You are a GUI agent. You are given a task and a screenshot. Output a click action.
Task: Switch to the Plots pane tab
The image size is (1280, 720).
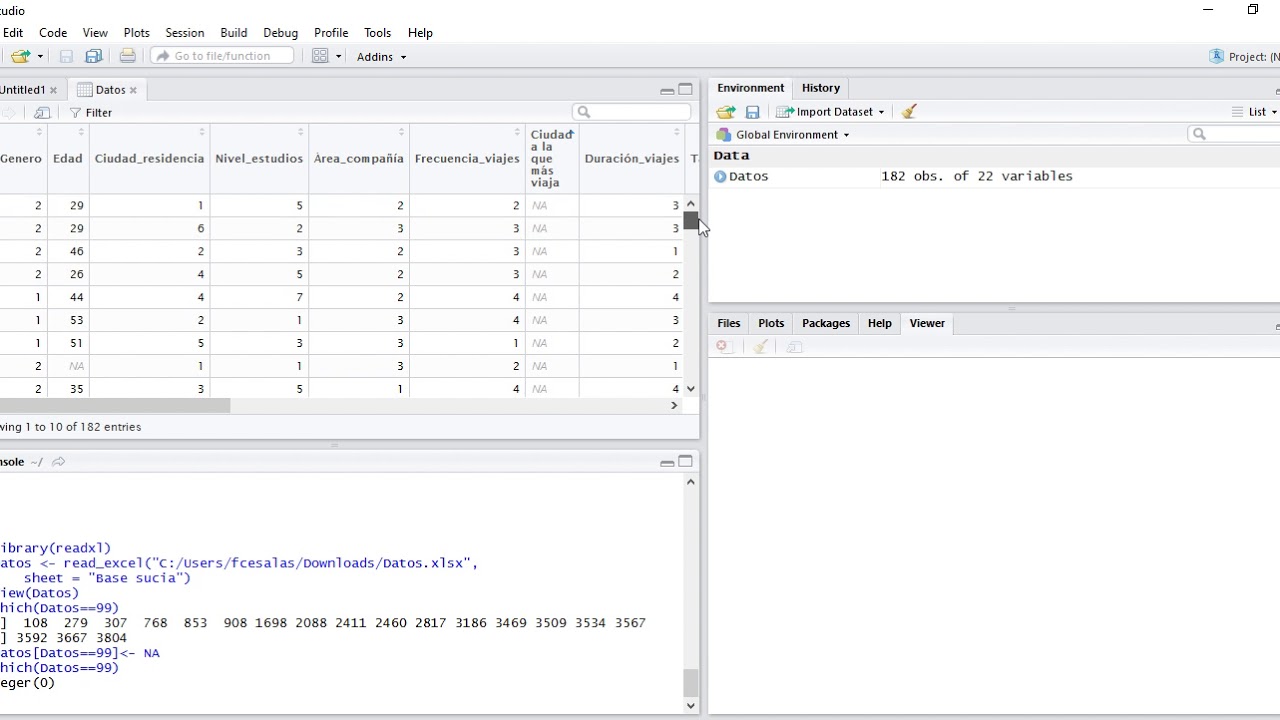771,323
